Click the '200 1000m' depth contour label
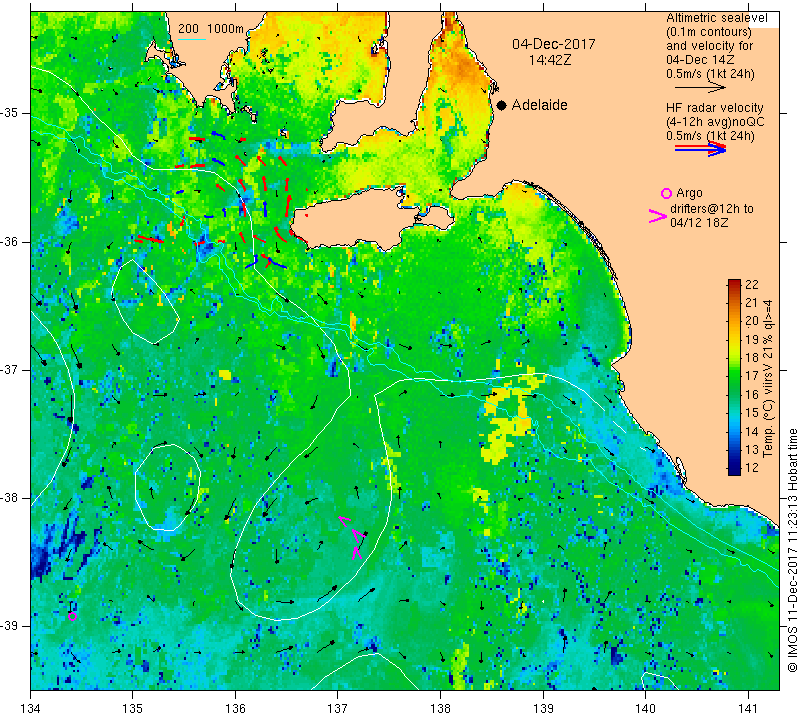This screenshot has height=720, width=800. [211, 29]
